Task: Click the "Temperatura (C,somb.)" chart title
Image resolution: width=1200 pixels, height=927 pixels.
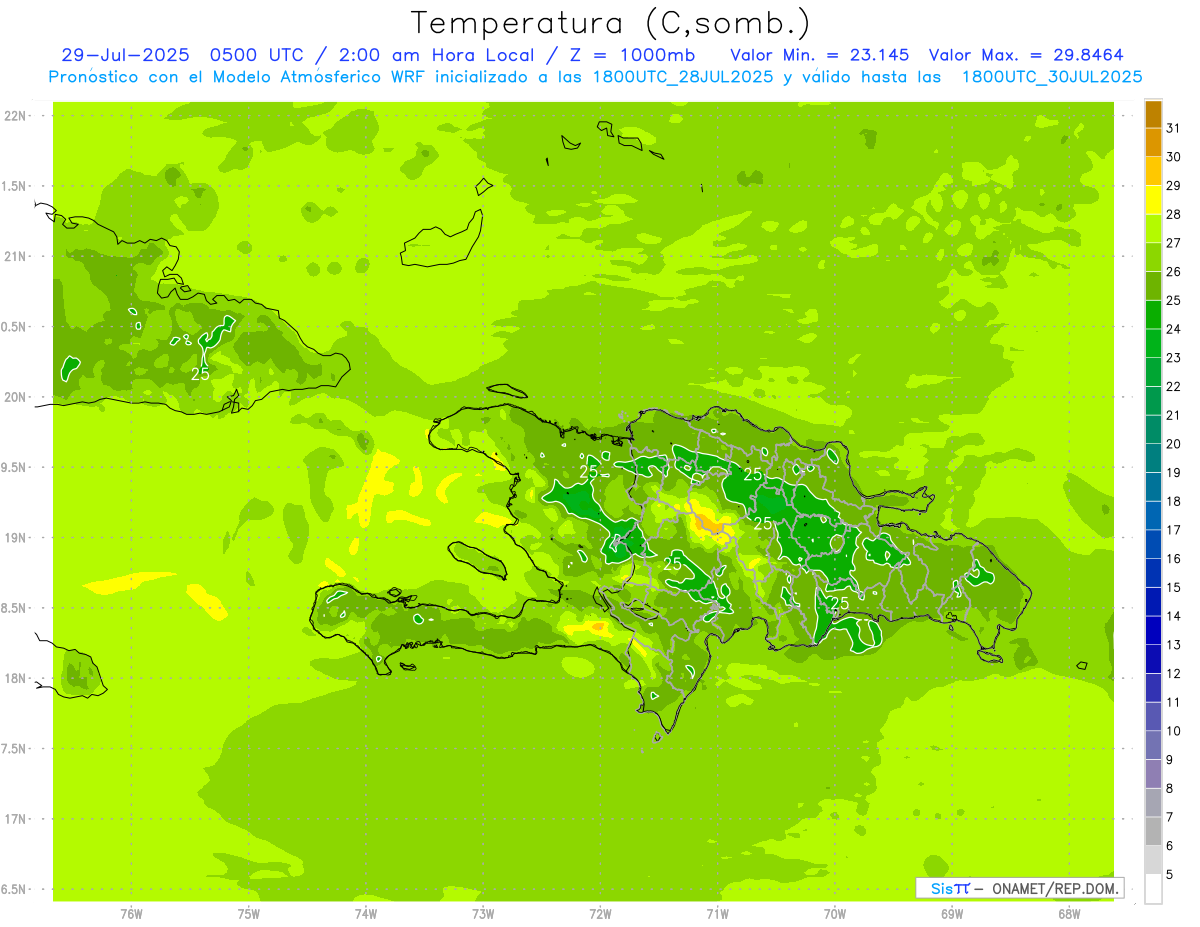Action: tap(611, 23)
